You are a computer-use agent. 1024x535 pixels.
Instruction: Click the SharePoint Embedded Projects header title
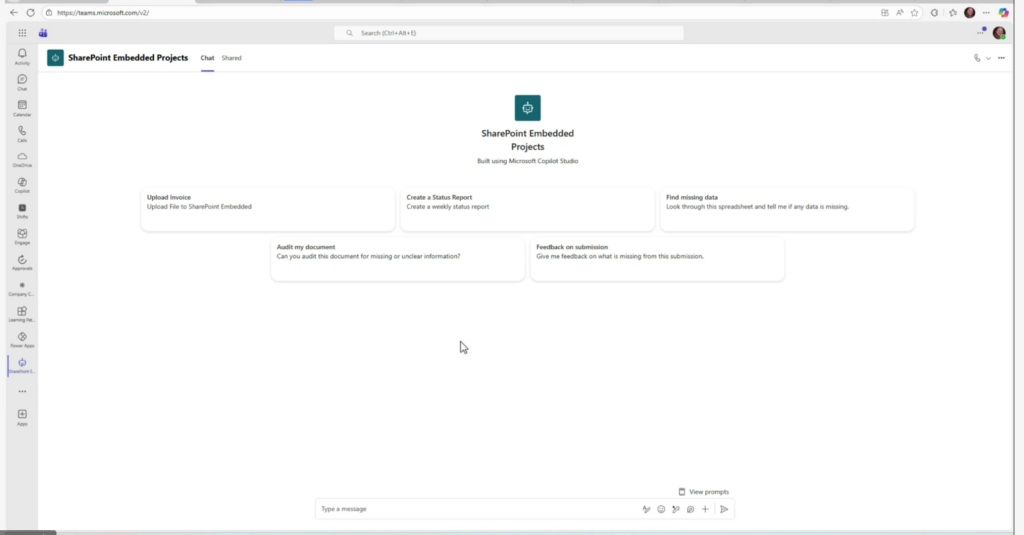(x=128, y=58)
